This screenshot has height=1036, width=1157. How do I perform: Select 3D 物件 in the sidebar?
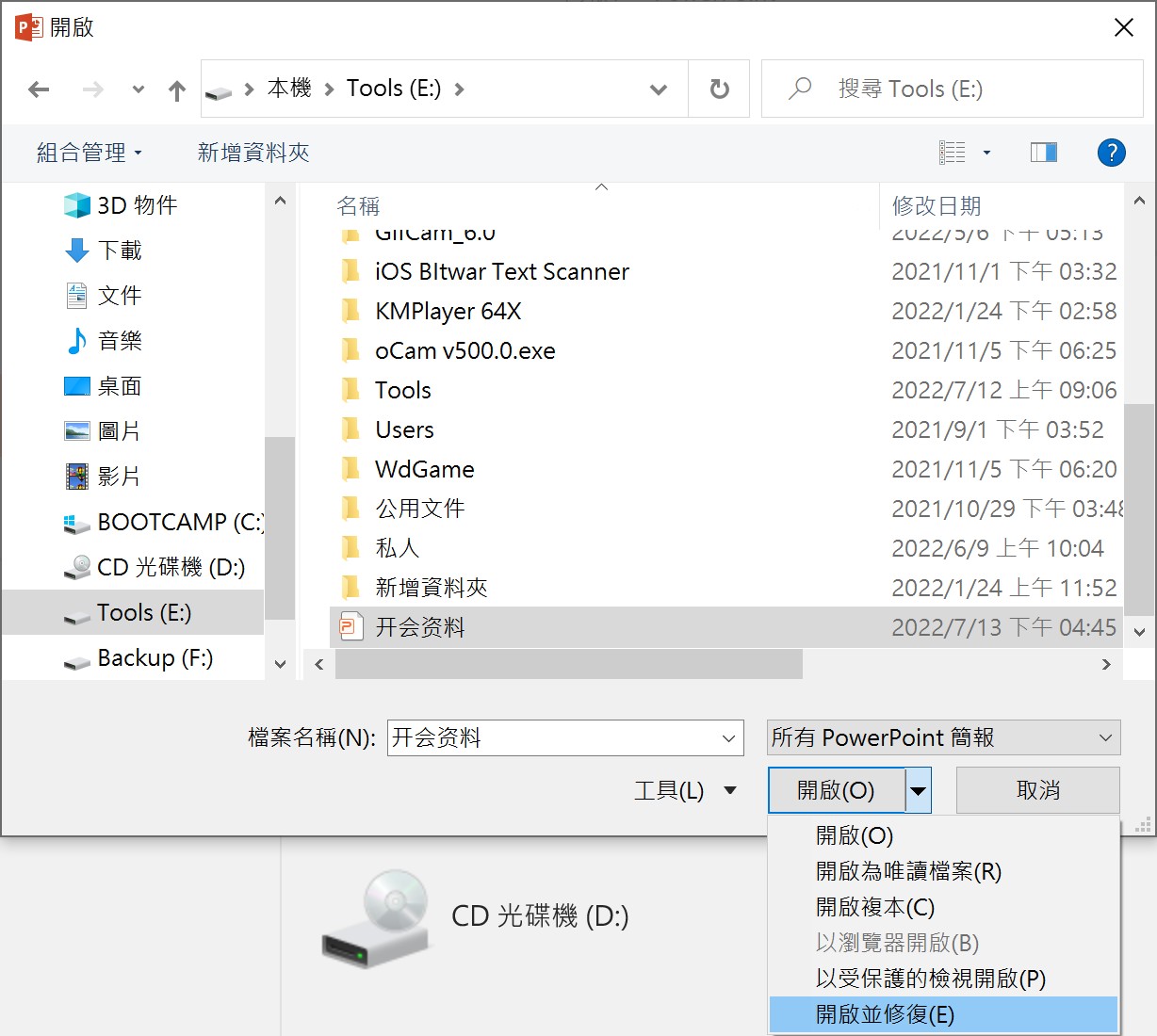point(137,205)
